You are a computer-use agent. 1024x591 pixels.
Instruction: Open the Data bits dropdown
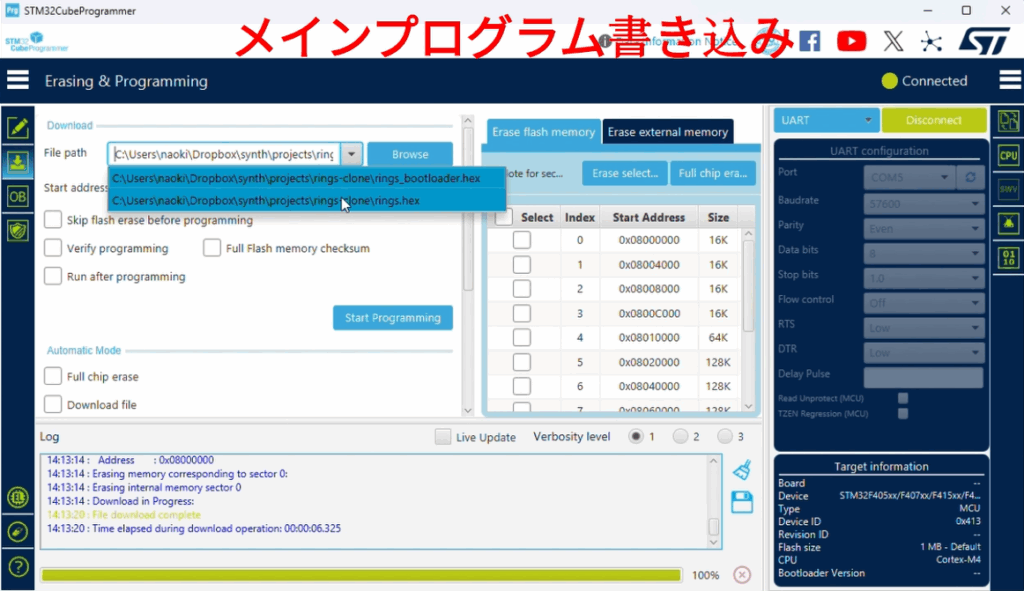coord(923,253)
